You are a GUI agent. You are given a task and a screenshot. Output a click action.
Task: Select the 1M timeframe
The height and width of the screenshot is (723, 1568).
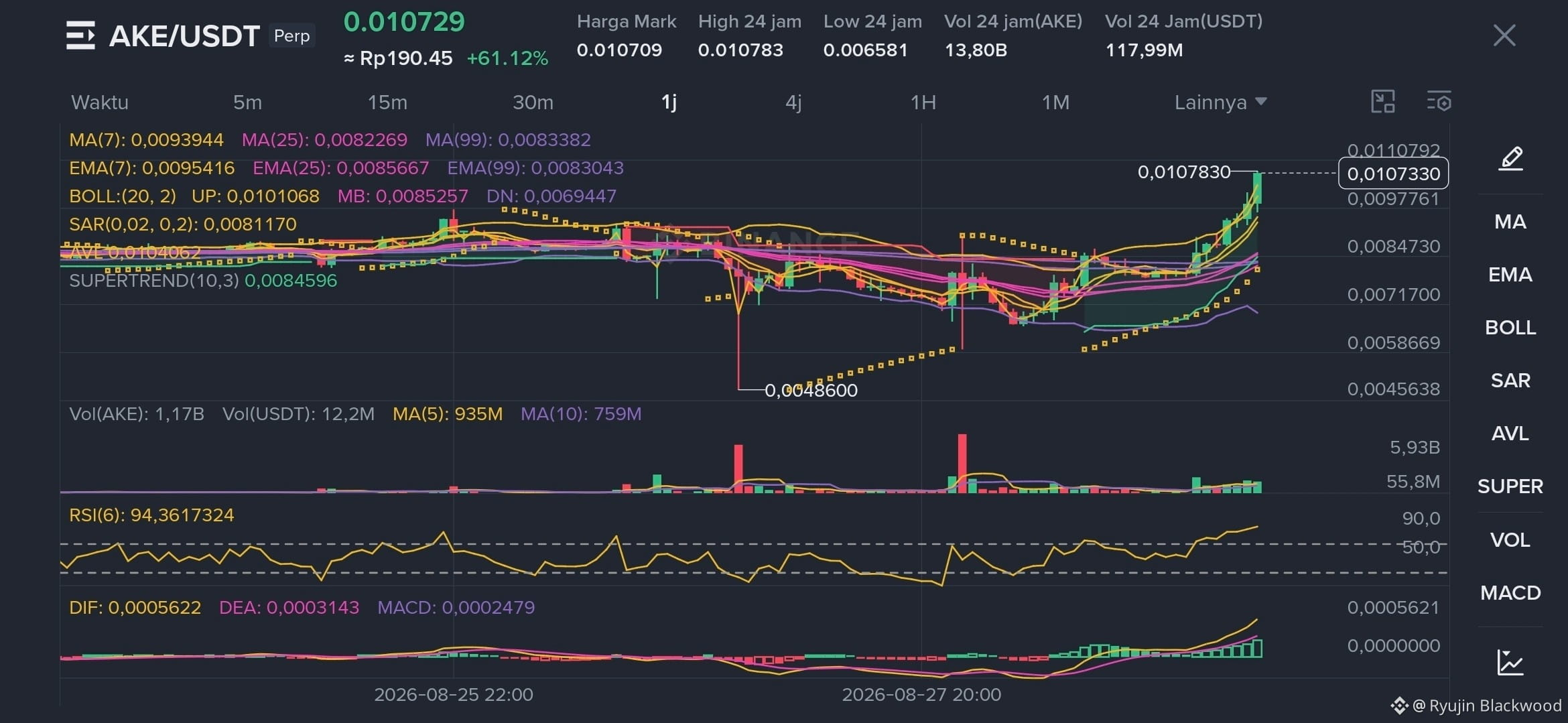1055,103
